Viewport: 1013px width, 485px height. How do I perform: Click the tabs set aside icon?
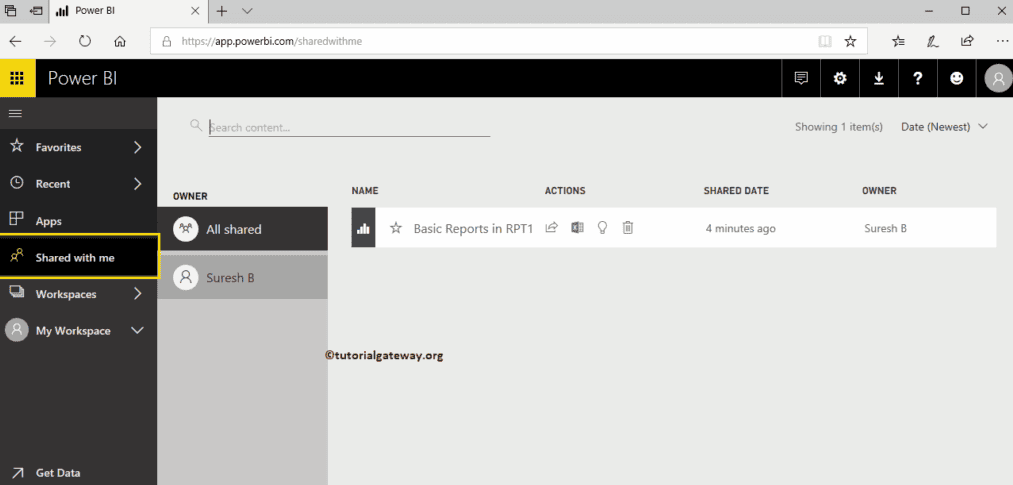[10, 11]
